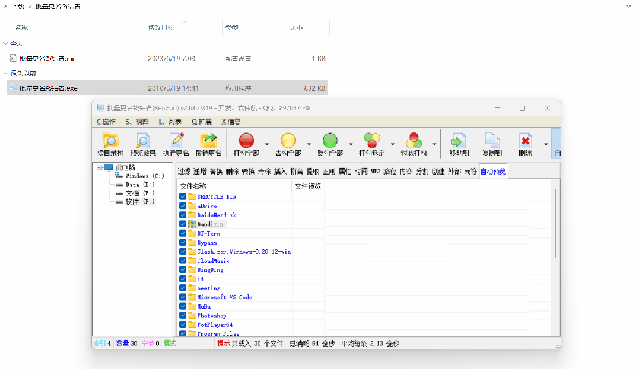Screen dimensions: 640x369
Task: Open the menu starting with letter C
Action: pos(106,122)
